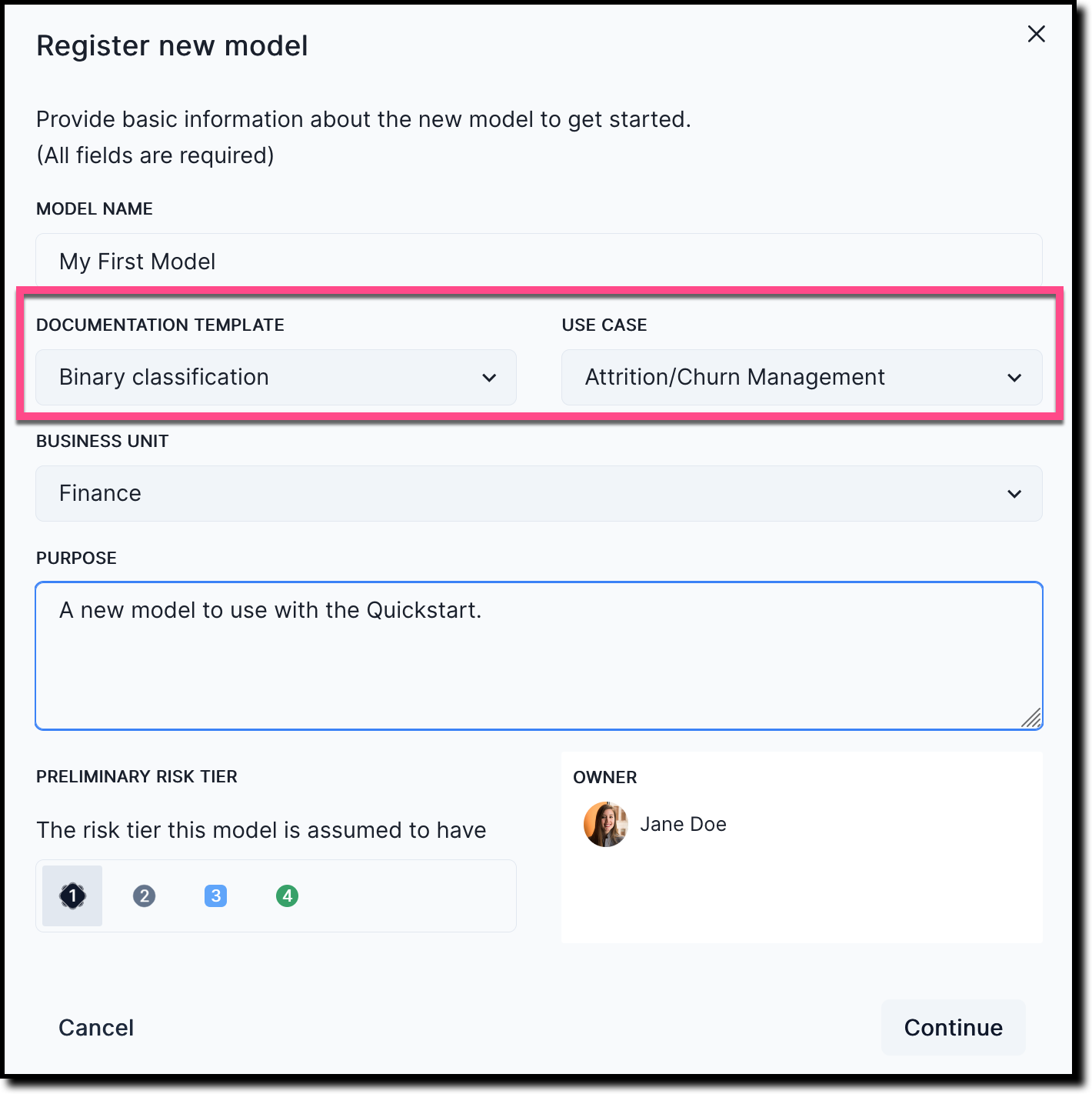Select risk tier 1 badge
This screenshot has height=1094, width=1092.
72,896
